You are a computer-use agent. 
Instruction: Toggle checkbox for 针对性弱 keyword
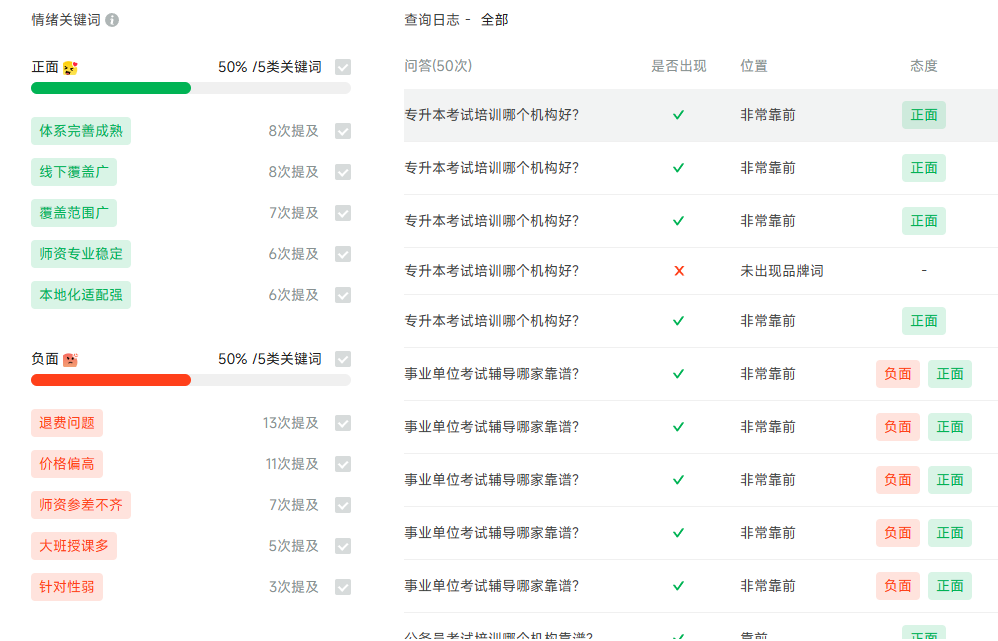pyautogui.click(x=343, y=587)
